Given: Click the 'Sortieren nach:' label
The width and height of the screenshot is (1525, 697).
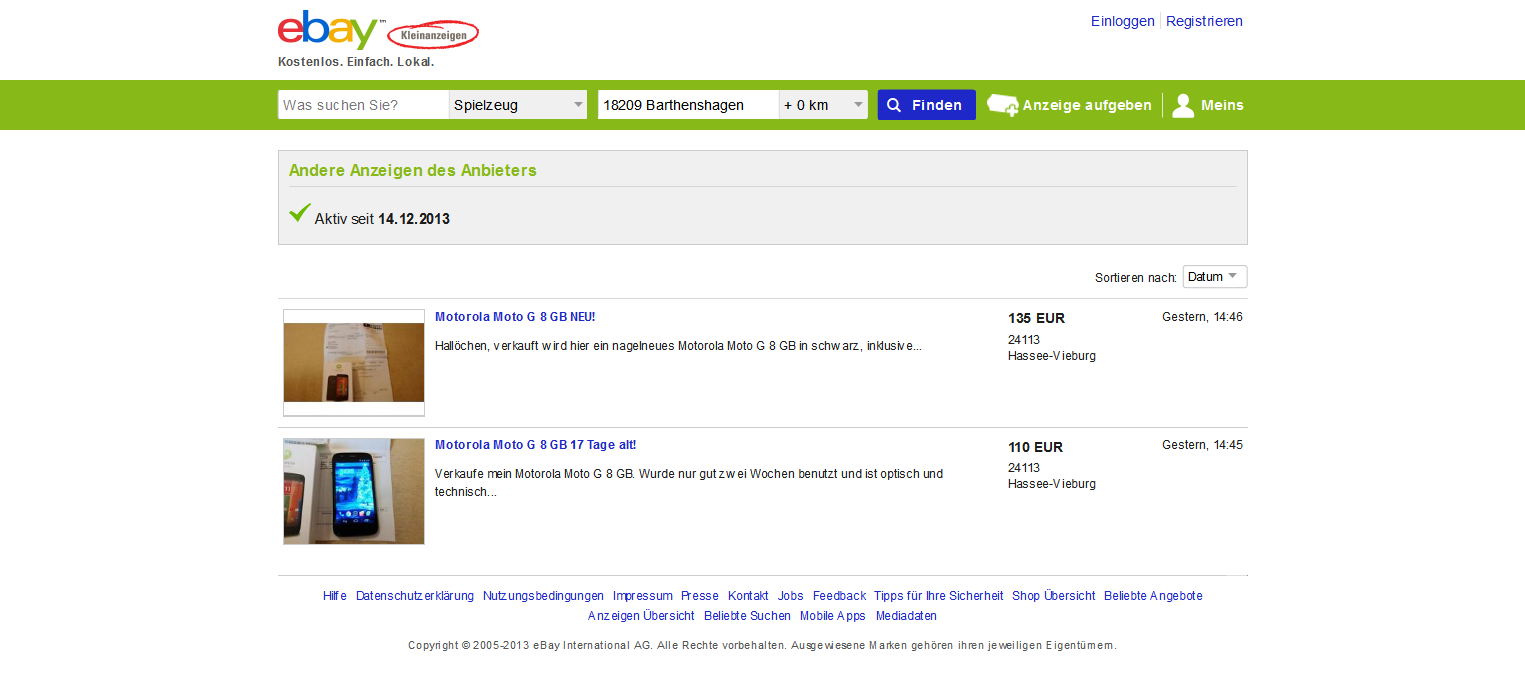Looking at the screenshot, I should [x=1136, y=278].
